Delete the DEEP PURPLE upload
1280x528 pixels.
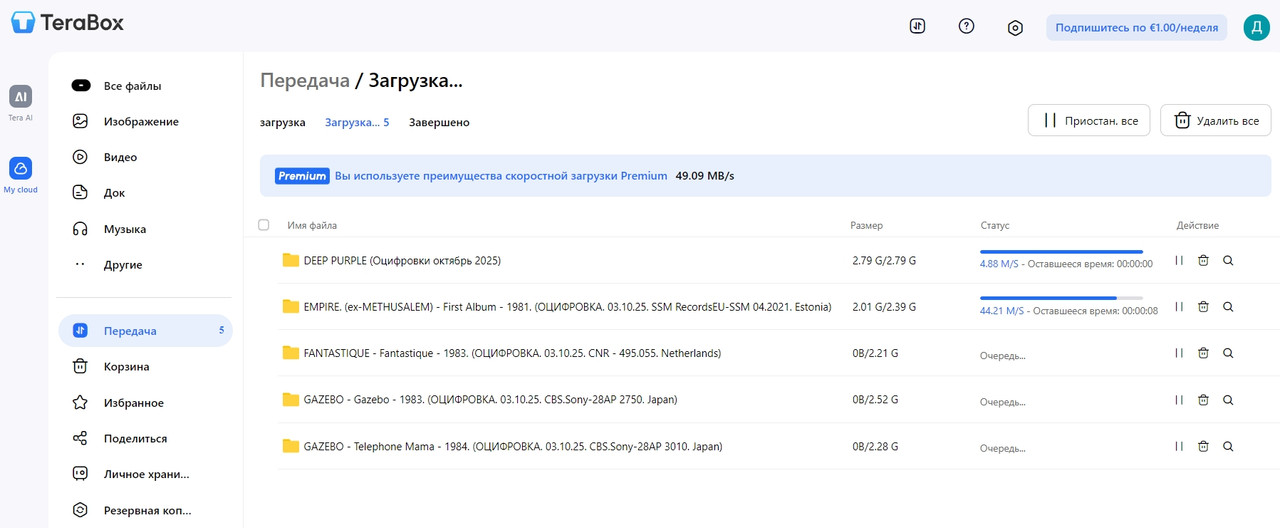[1203, 260]
